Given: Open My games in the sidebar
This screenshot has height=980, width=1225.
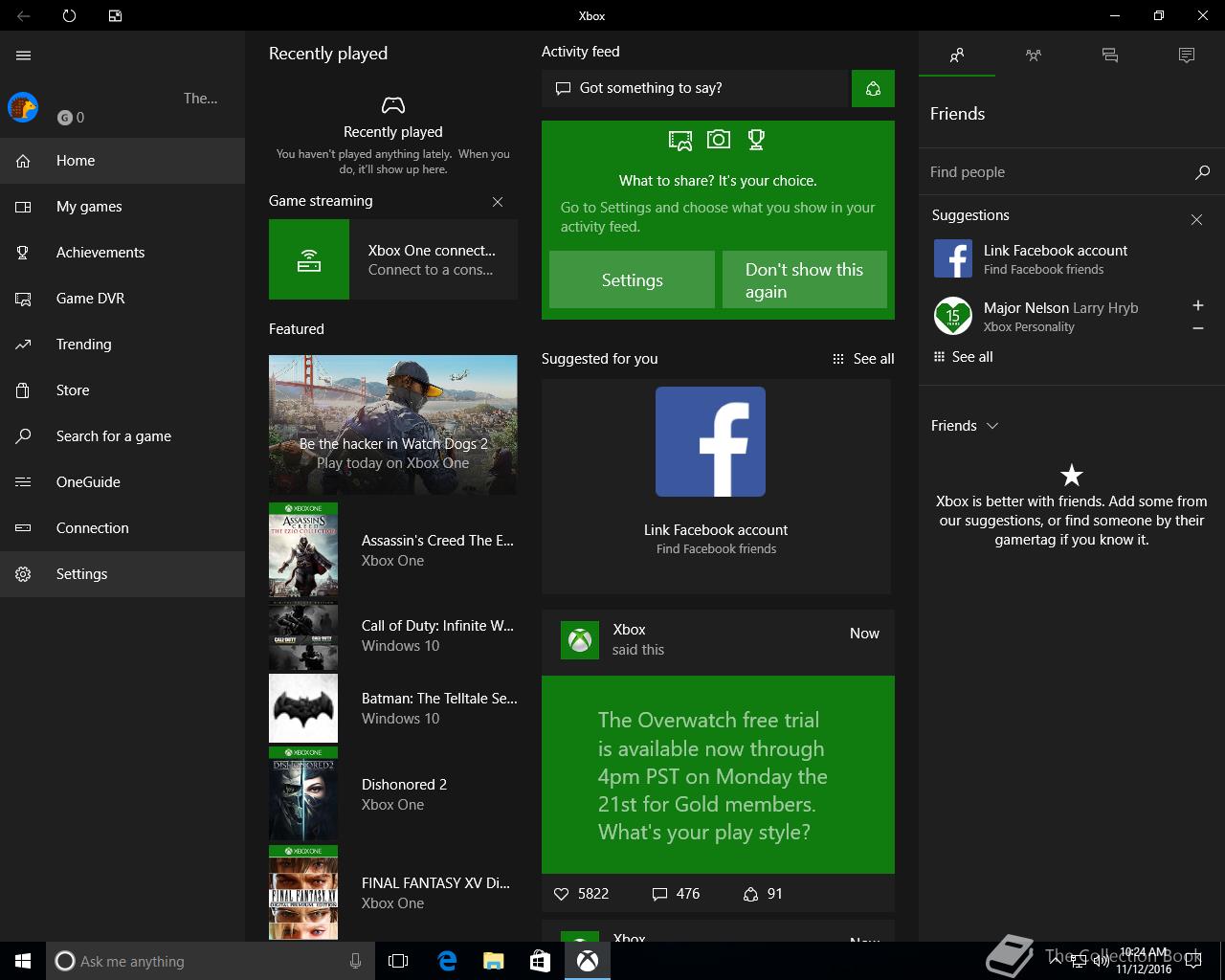Looking at the screenshot, I should tap(122, 207).
